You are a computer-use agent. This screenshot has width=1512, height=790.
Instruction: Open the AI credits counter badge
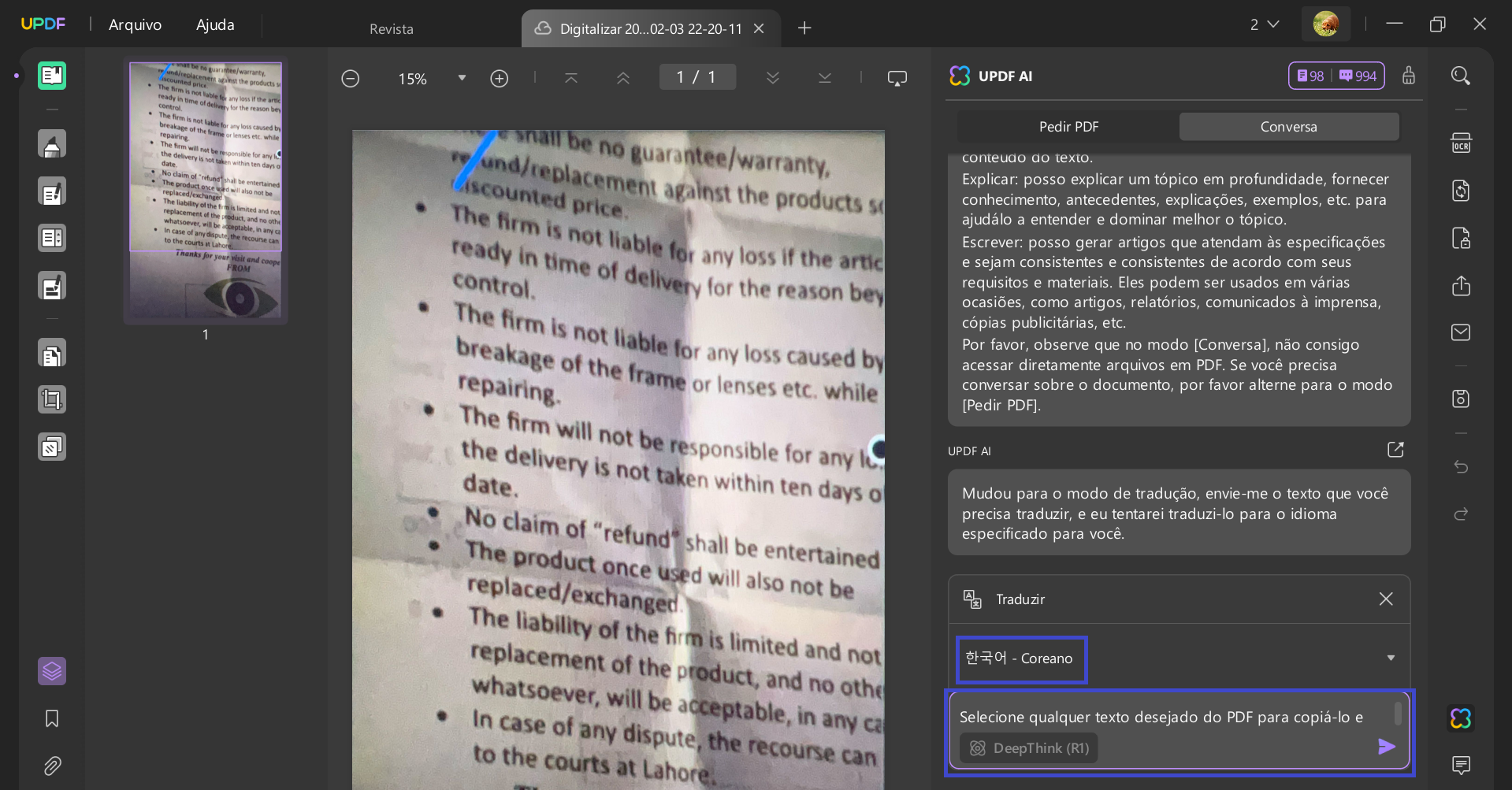[1336, 76]
